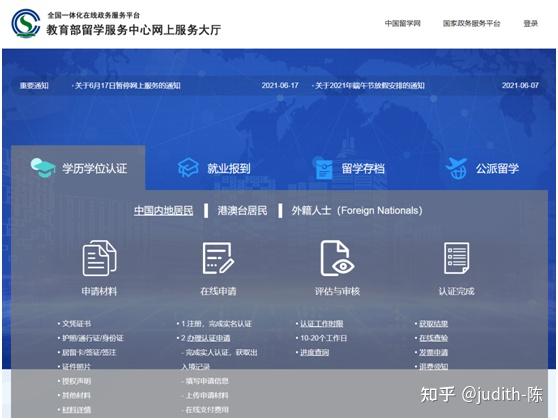The height and width of the screenshot is (420, 558).
Task: Click the 上传申请材料 step
Action: (207, 395)
